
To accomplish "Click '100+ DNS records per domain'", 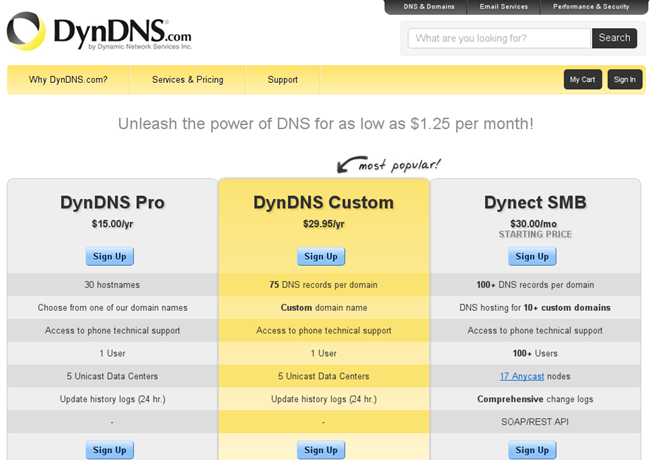I will 535,285.
